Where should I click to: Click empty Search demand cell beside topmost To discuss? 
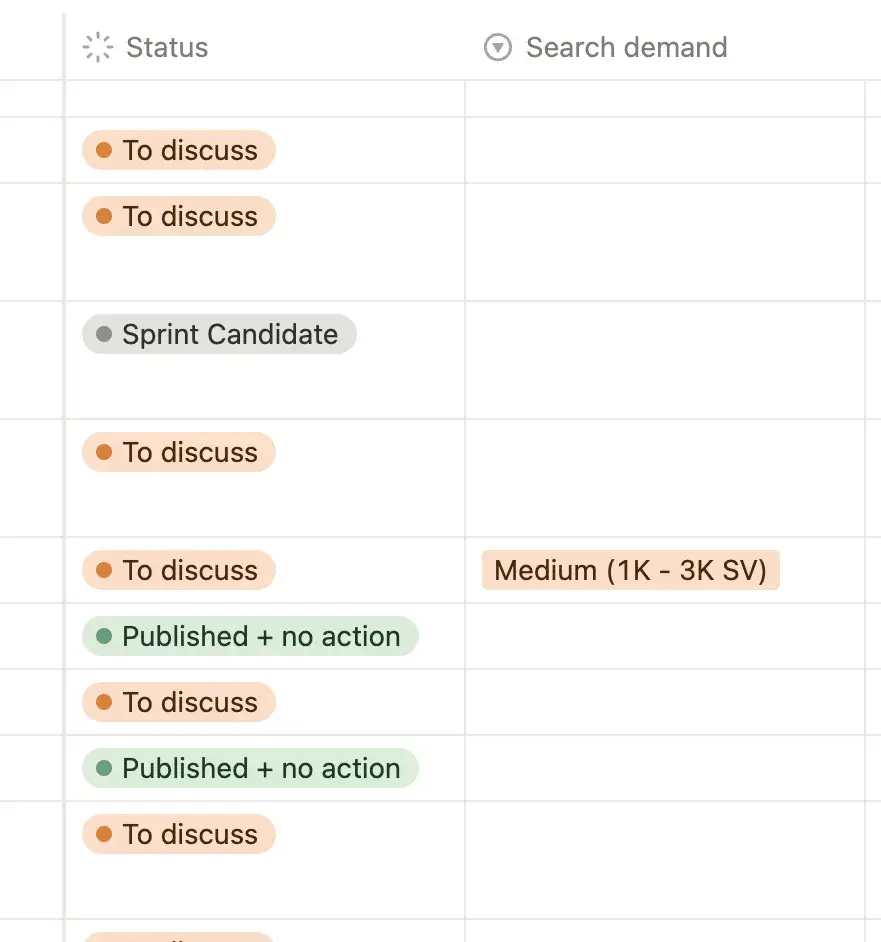(664, 151)
